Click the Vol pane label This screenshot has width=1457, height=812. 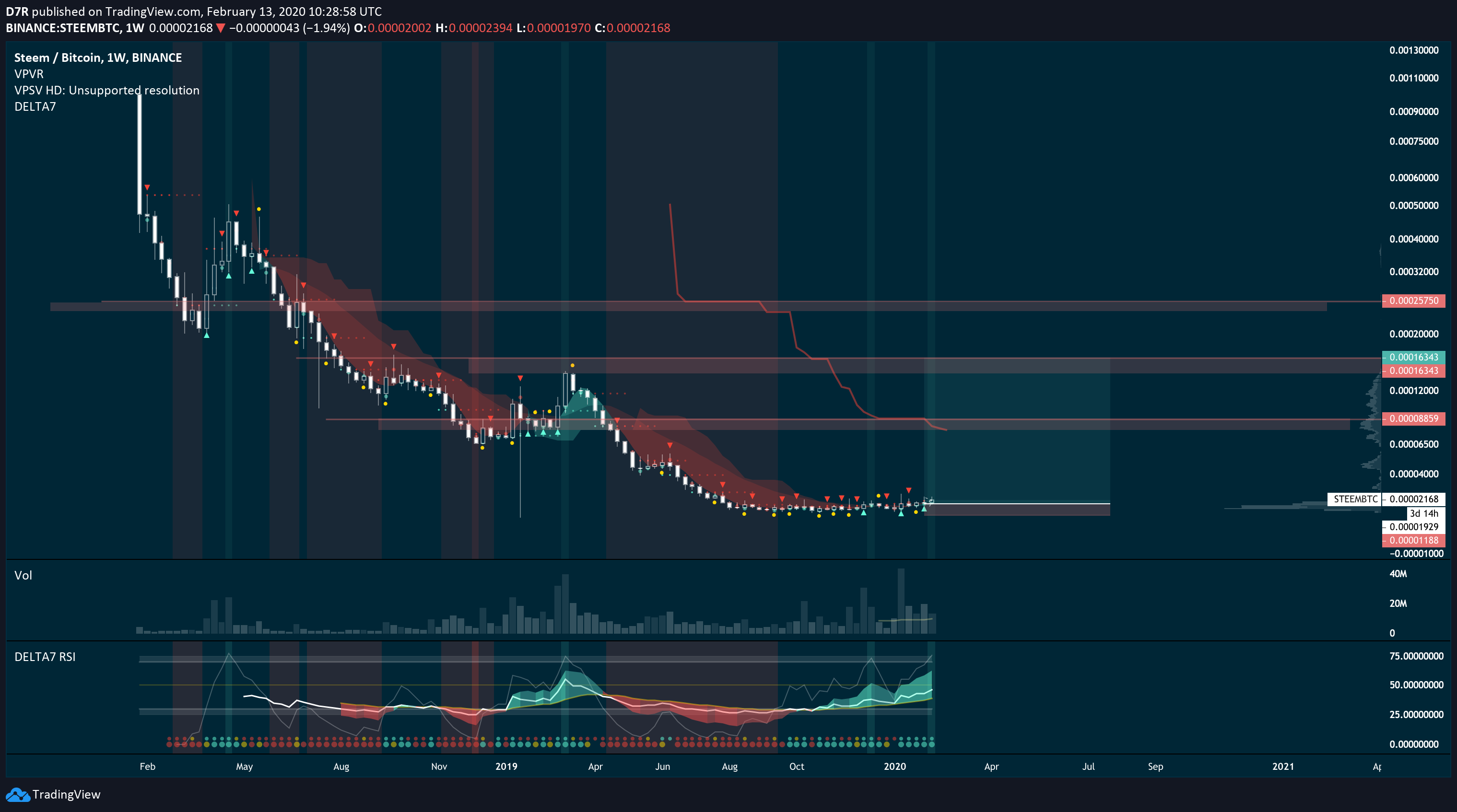pyautogui.click(x=23, y=576)
